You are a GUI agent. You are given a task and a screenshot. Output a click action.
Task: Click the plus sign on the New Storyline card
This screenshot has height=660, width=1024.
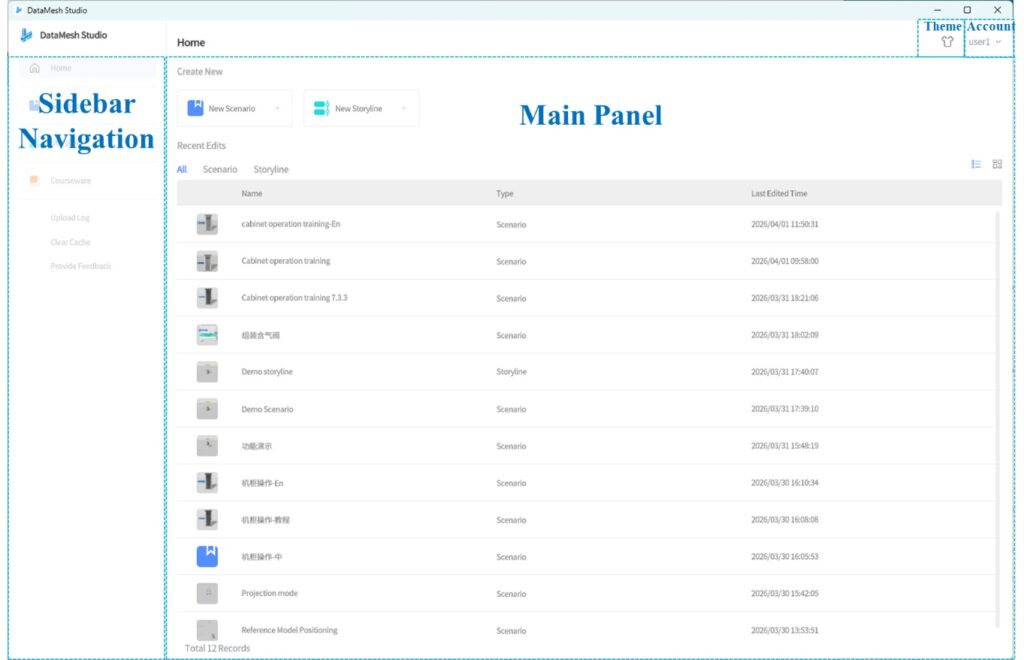[404, 108]
